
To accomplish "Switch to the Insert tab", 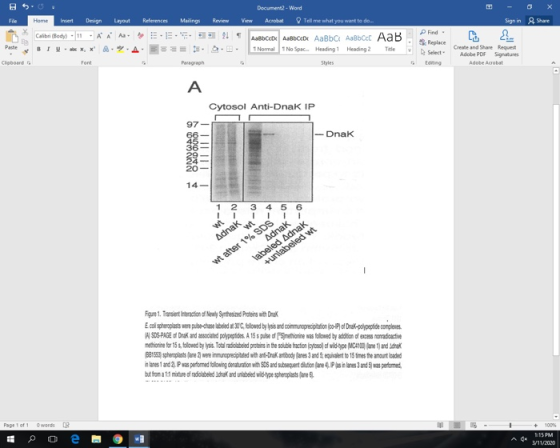I will (67, 21).
